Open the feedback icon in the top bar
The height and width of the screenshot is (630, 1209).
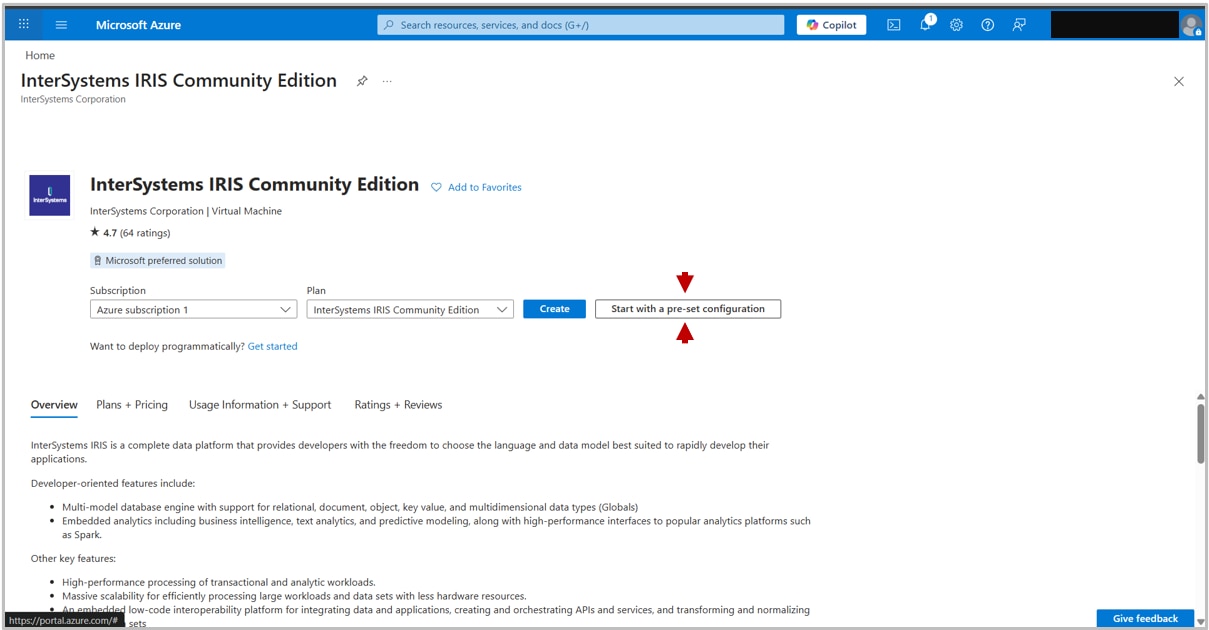pyautogui.click(x=1018, y=24)
